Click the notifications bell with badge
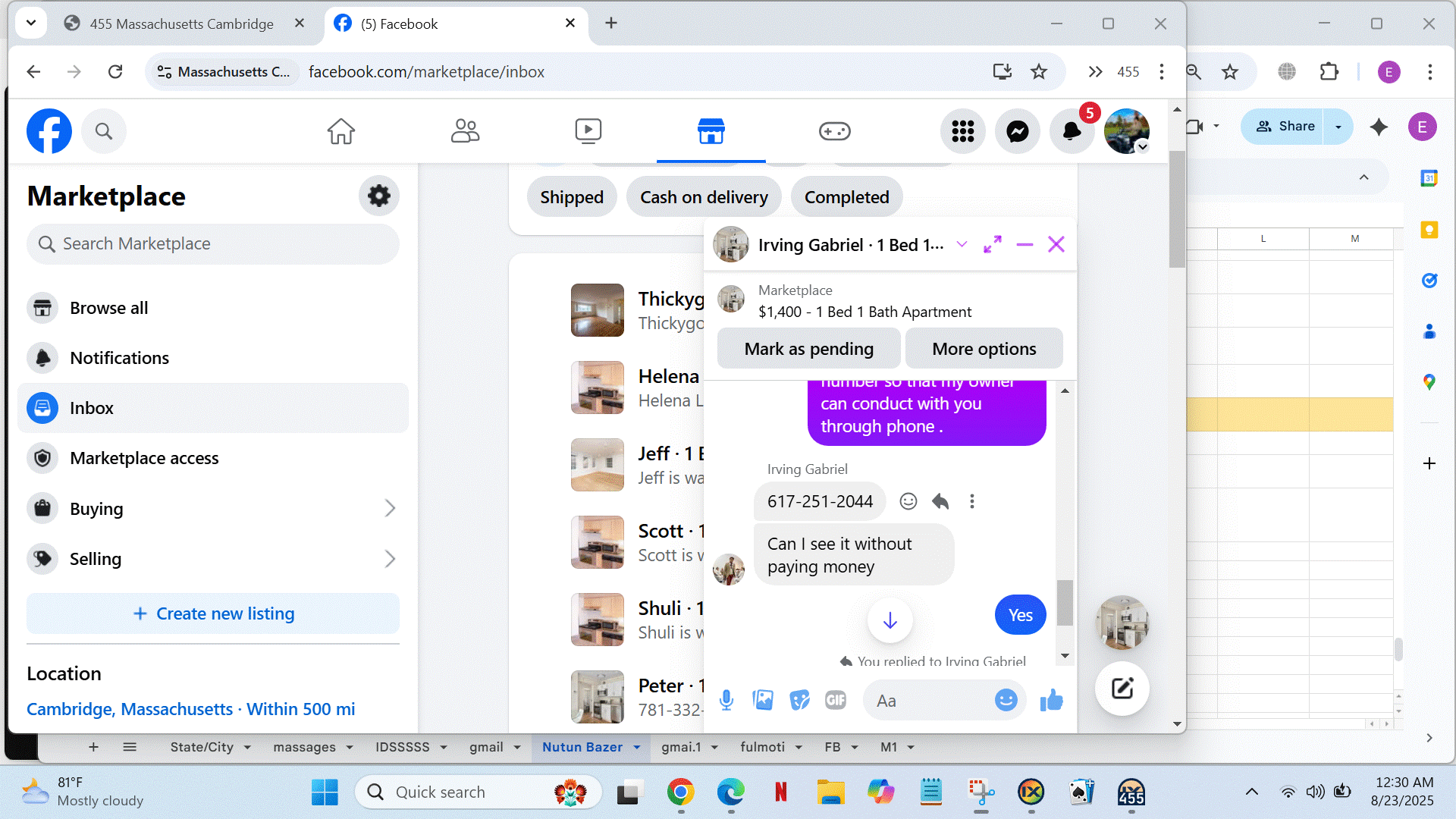The height and width of the screenshot is (819, 1456). point(1072,131)
